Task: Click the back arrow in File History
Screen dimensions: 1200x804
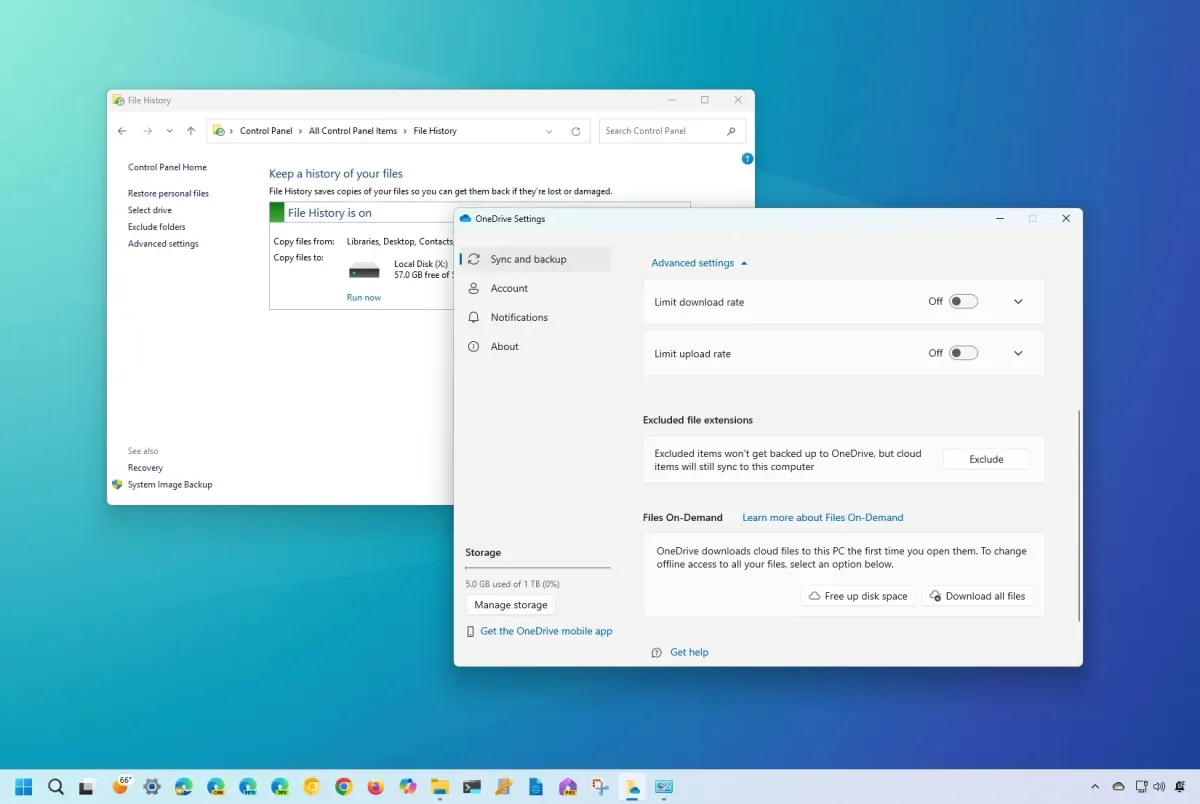Action: coord(122,131)
